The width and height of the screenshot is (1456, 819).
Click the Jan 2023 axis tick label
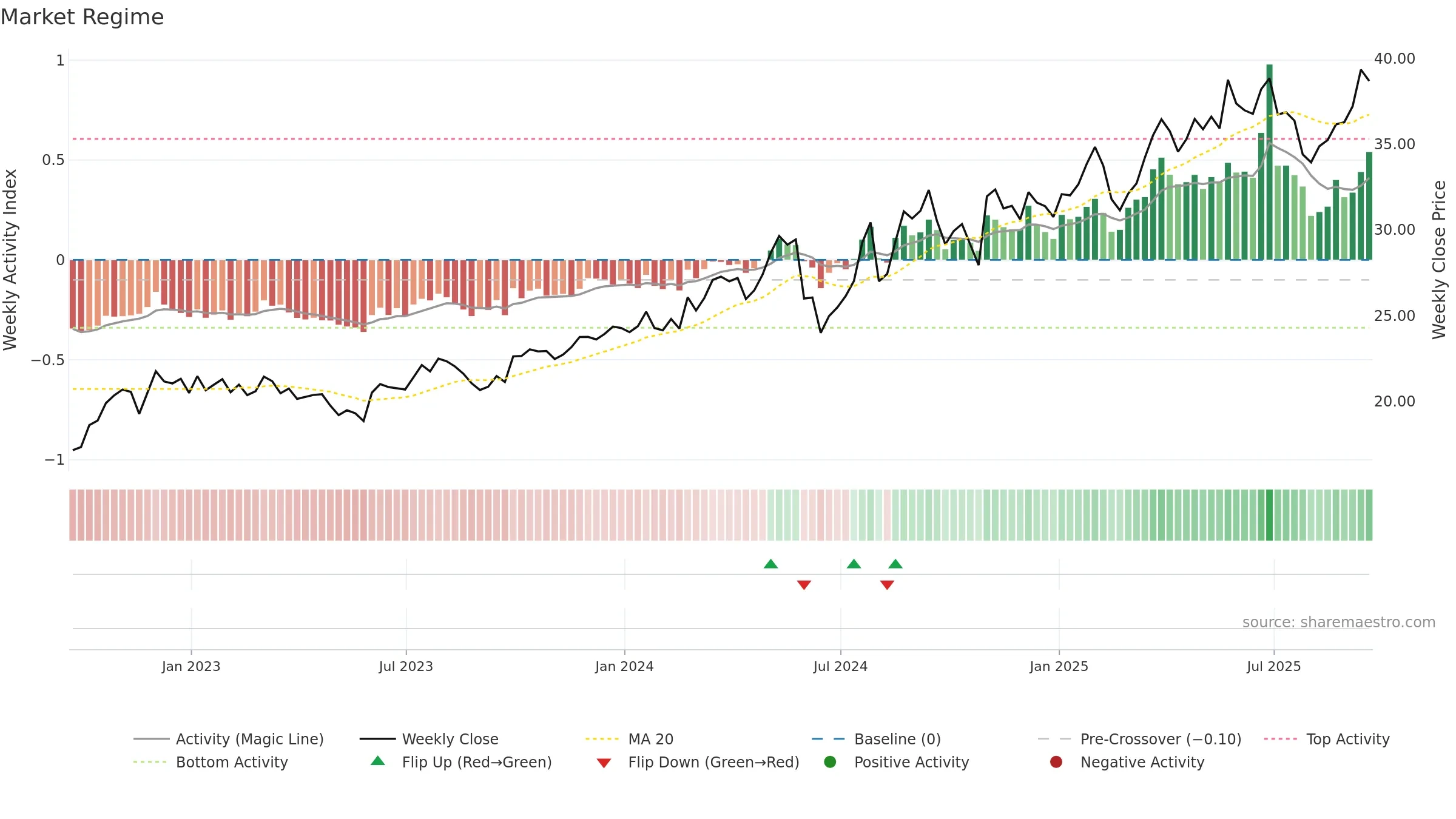point(191,667)
